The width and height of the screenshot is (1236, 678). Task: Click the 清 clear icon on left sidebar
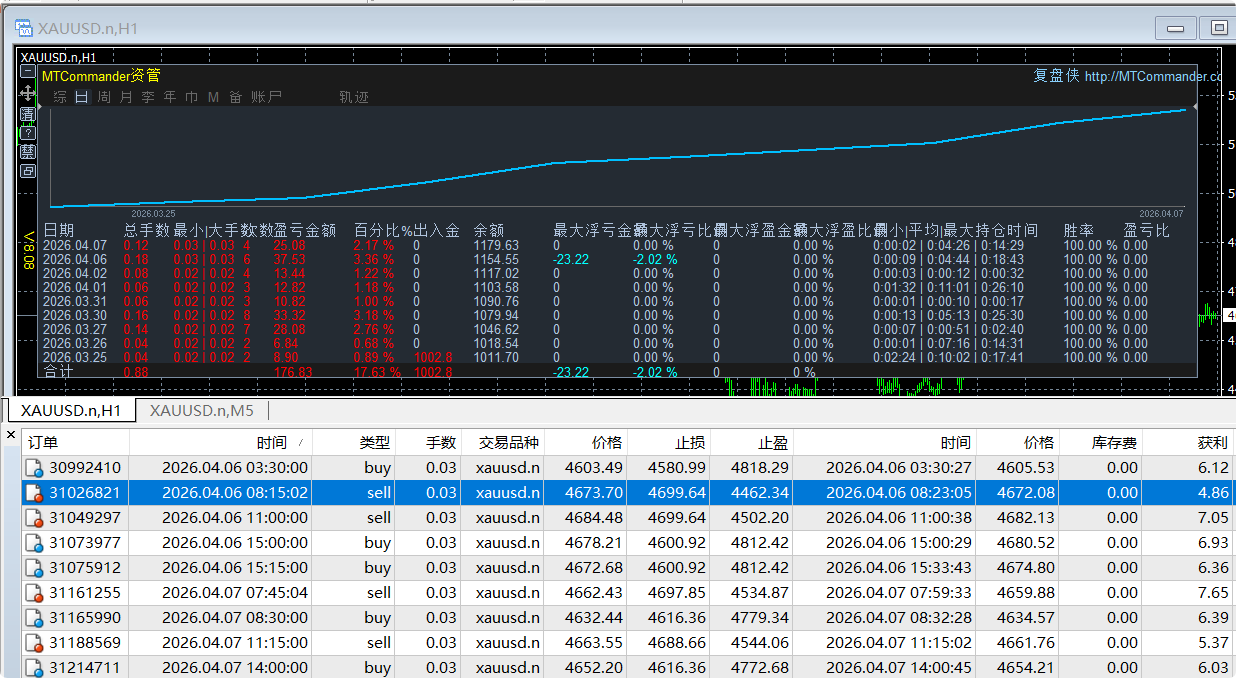click(x=27, y=113)
